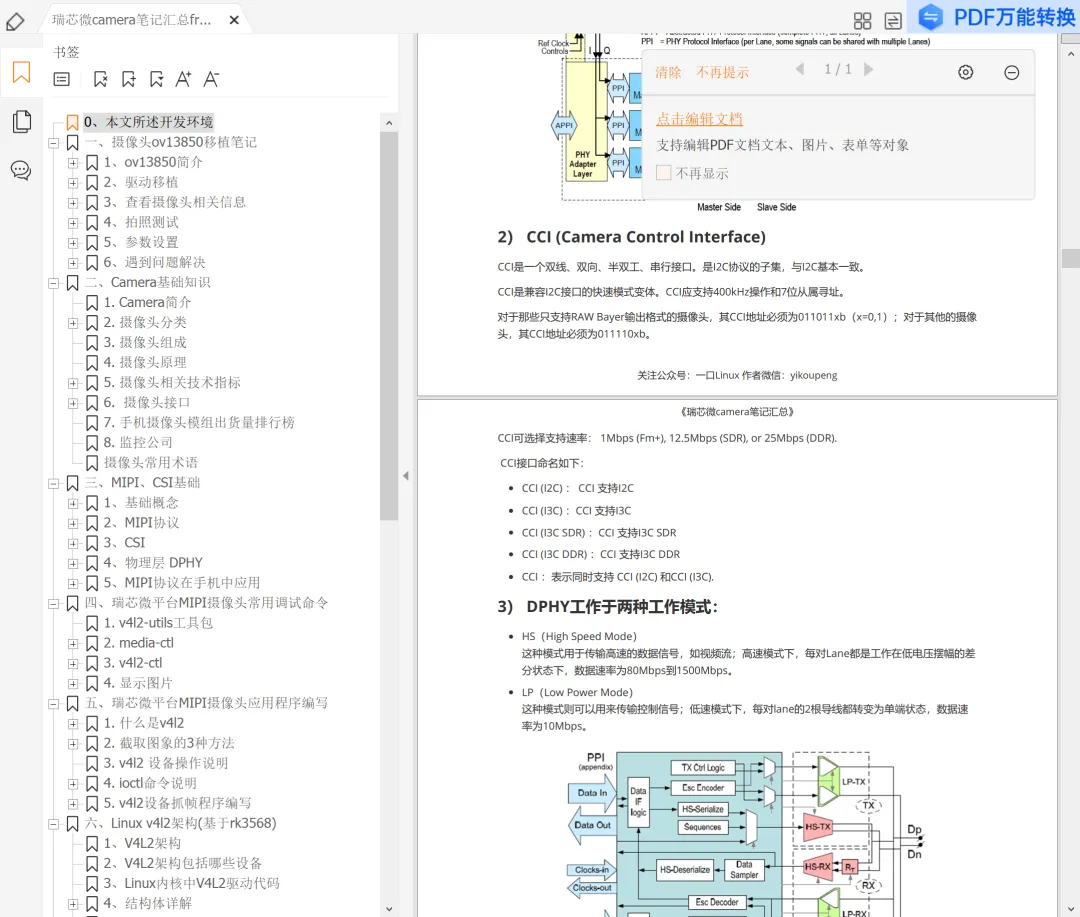Expand the 2. media-ctl bookmark
1080x917 pixels.
72,643
